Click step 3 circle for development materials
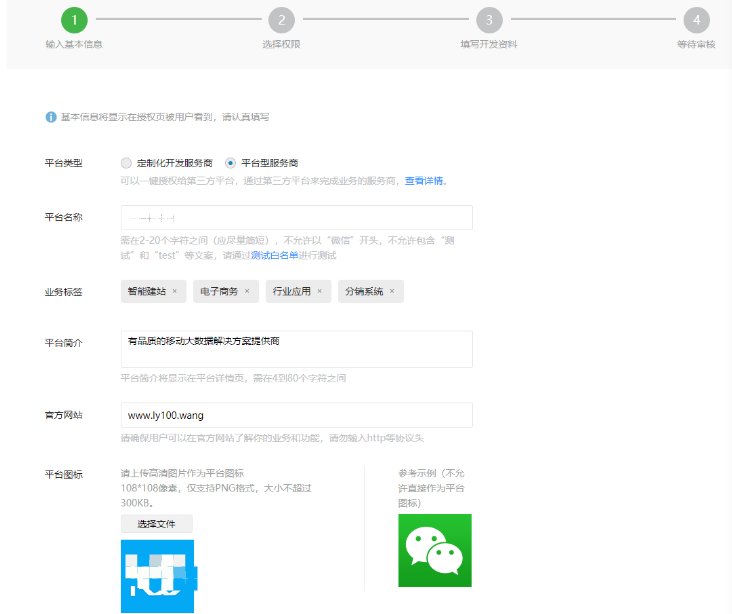 pos(488,19)
